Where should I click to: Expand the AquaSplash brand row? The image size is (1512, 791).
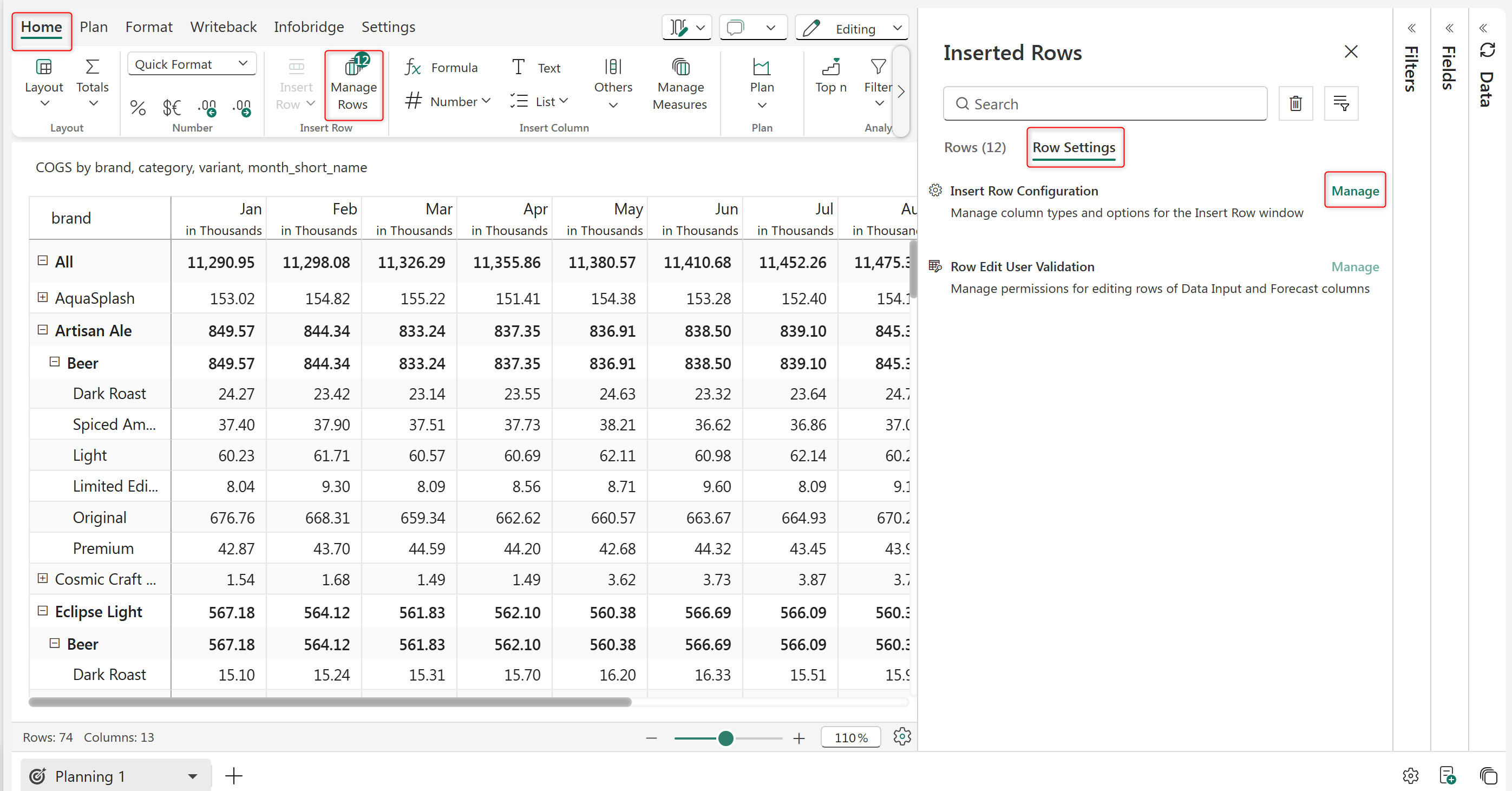pyautogui.click(x=42, y=298)
